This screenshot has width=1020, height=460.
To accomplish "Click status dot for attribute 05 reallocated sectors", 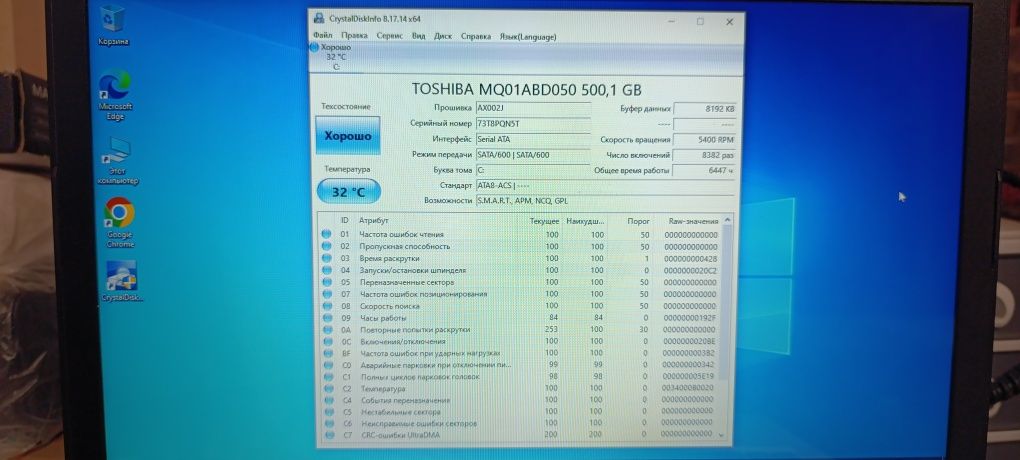I will click(x=327, y=282).
